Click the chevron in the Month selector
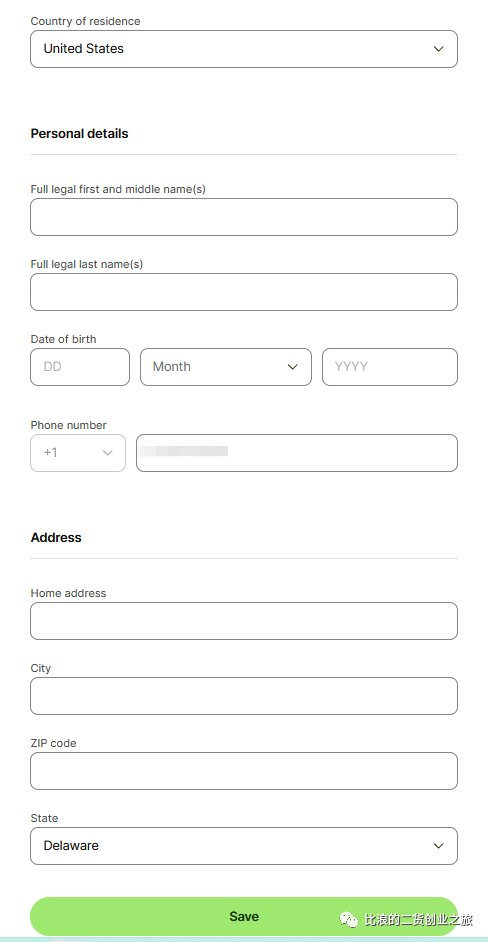 (293, 367)
